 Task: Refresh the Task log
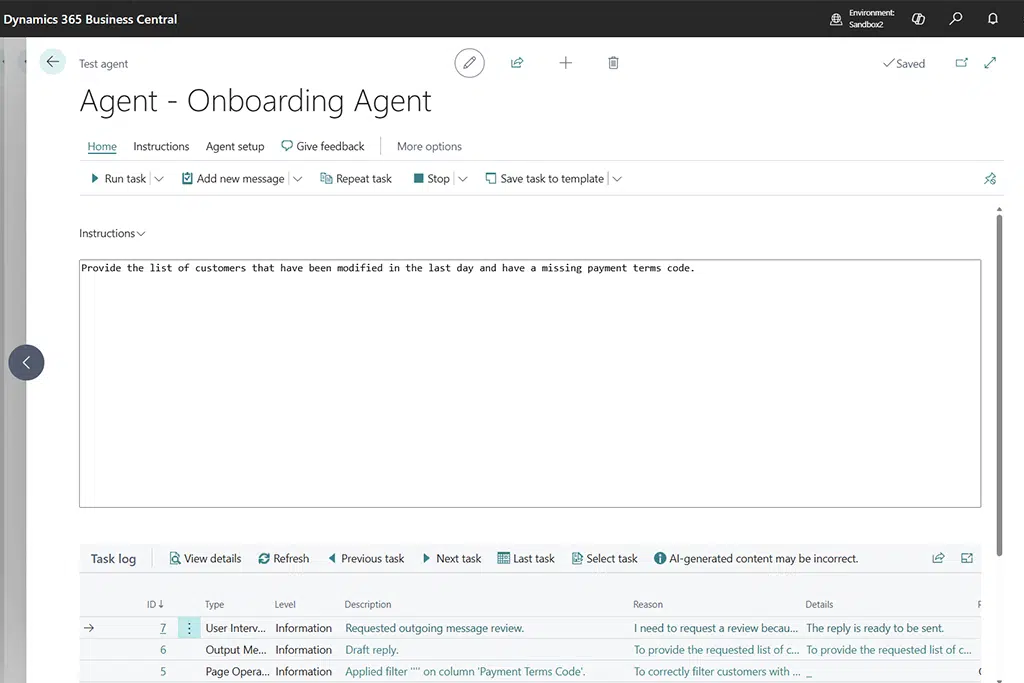pos(283,558)
